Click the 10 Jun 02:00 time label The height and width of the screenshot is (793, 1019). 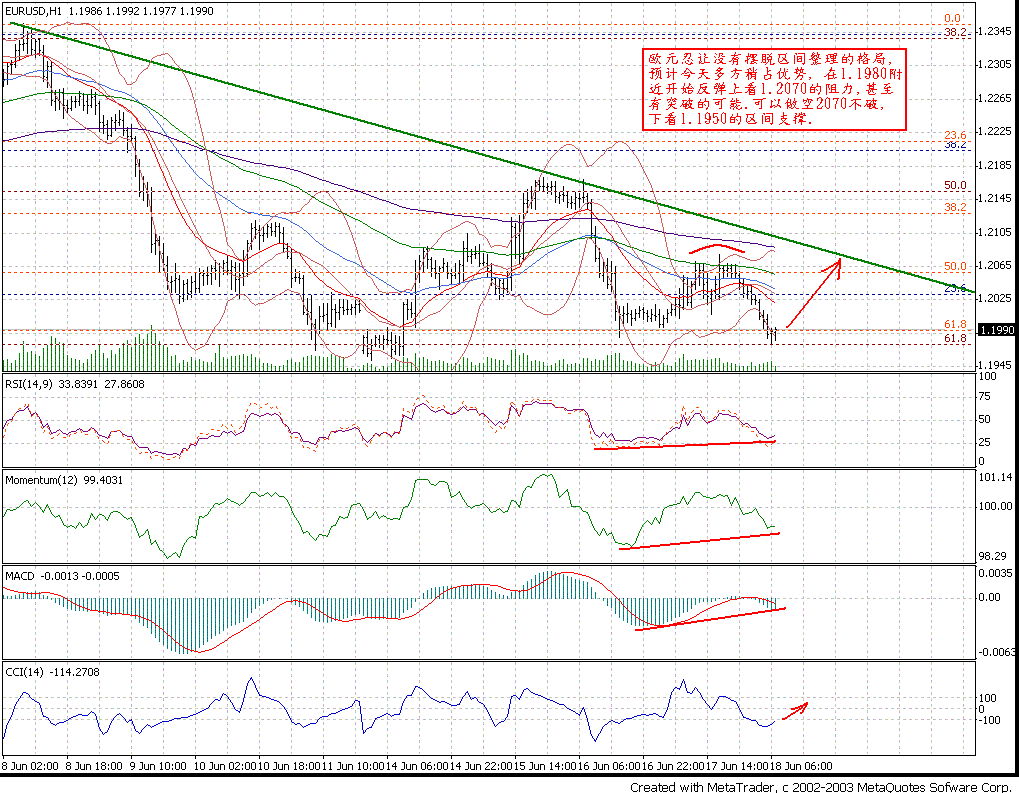(224, 766)
